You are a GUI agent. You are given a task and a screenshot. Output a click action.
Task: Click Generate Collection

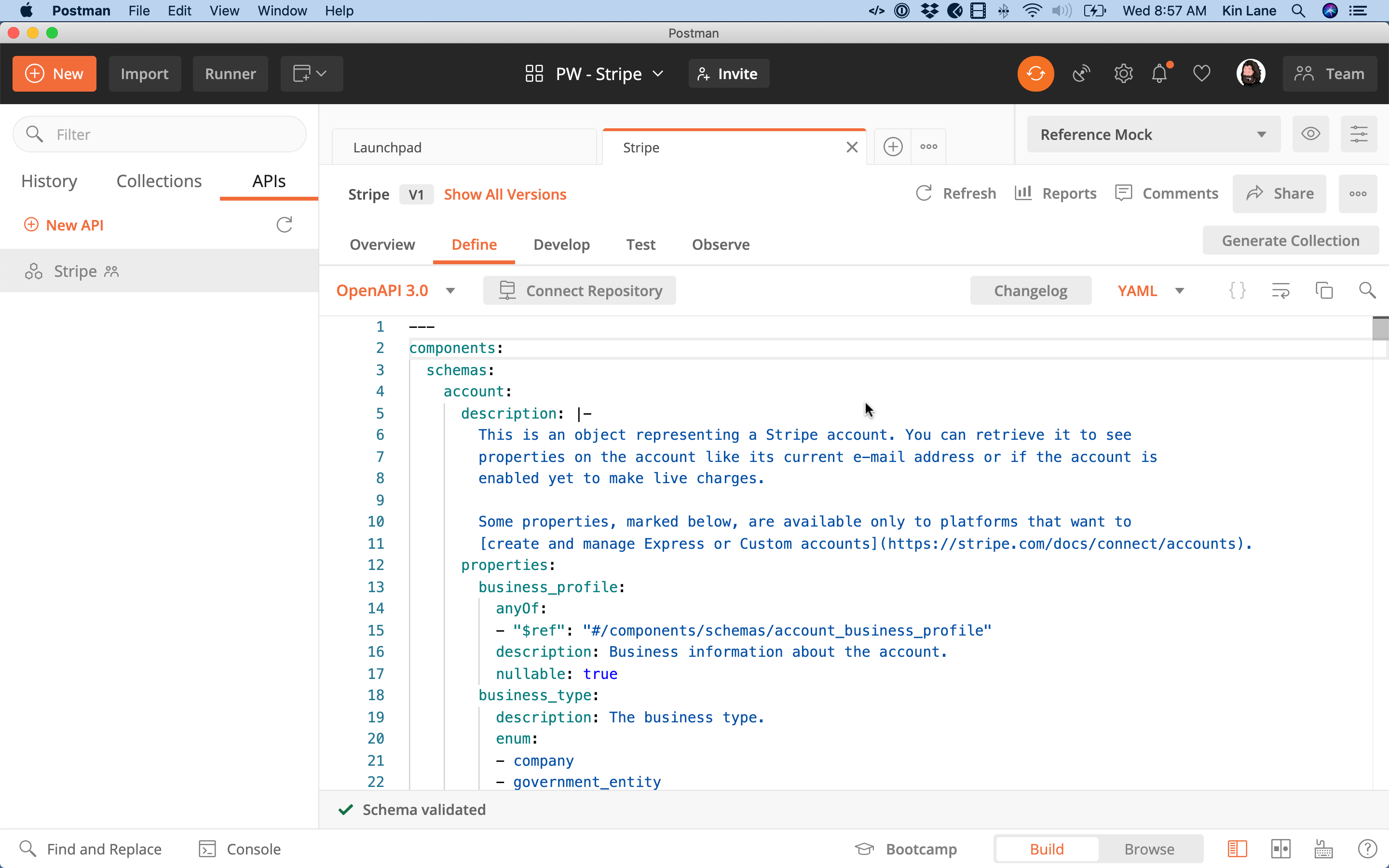[1290, 241]
